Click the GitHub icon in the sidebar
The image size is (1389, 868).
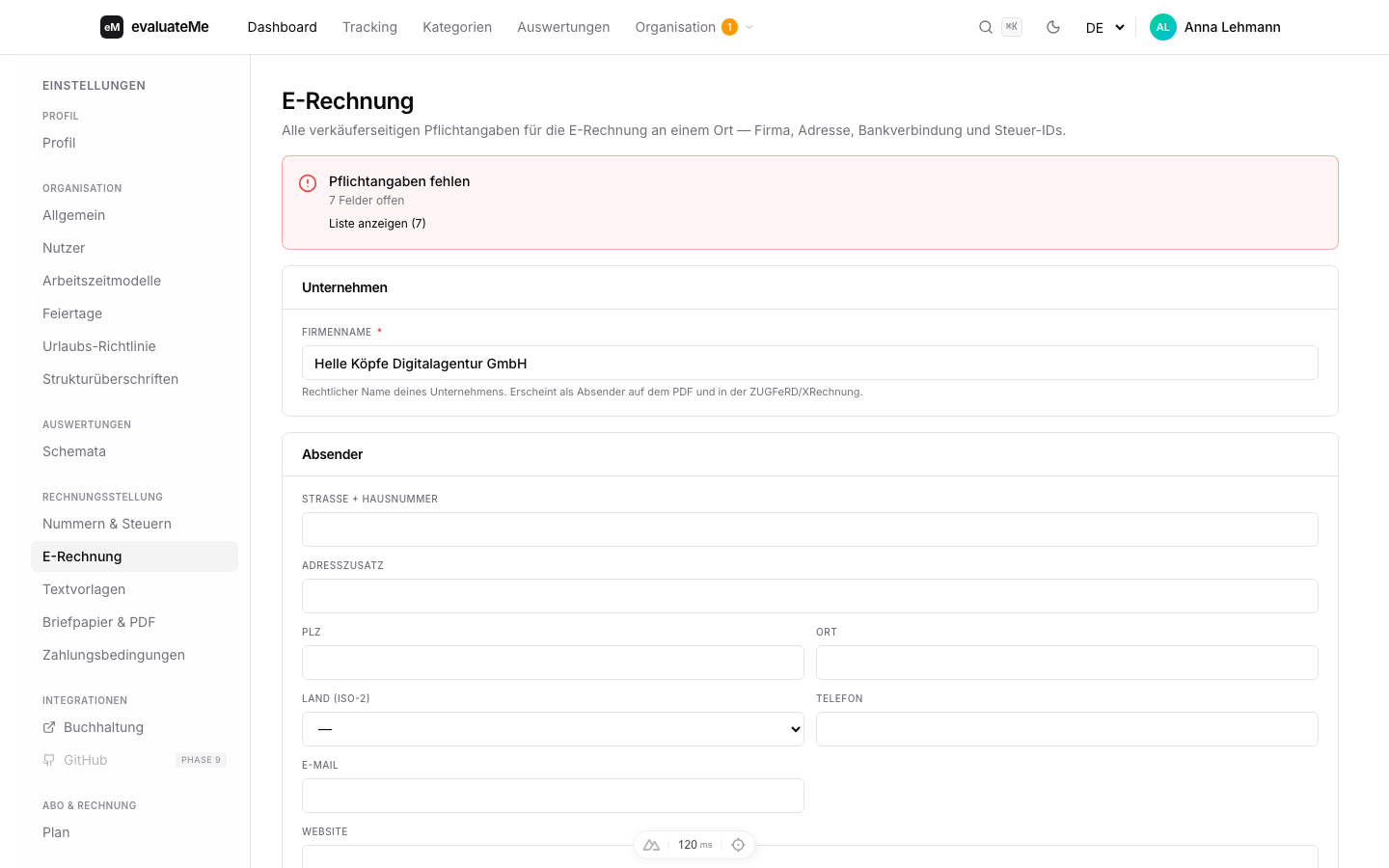[x=49, y=760]
